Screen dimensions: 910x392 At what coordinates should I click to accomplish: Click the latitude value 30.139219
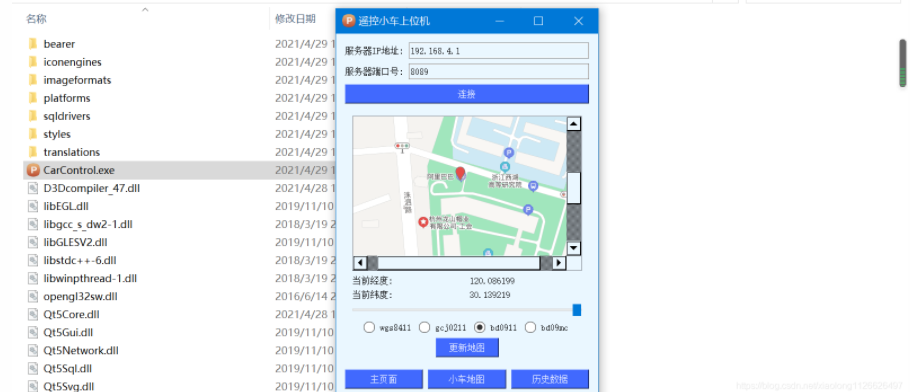point(490,295)
